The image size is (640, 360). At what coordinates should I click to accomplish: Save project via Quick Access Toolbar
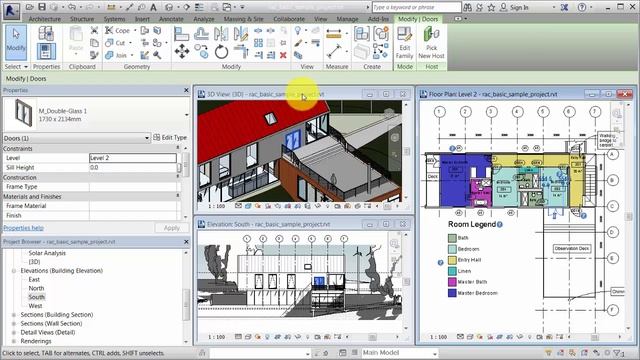point(42,7)
